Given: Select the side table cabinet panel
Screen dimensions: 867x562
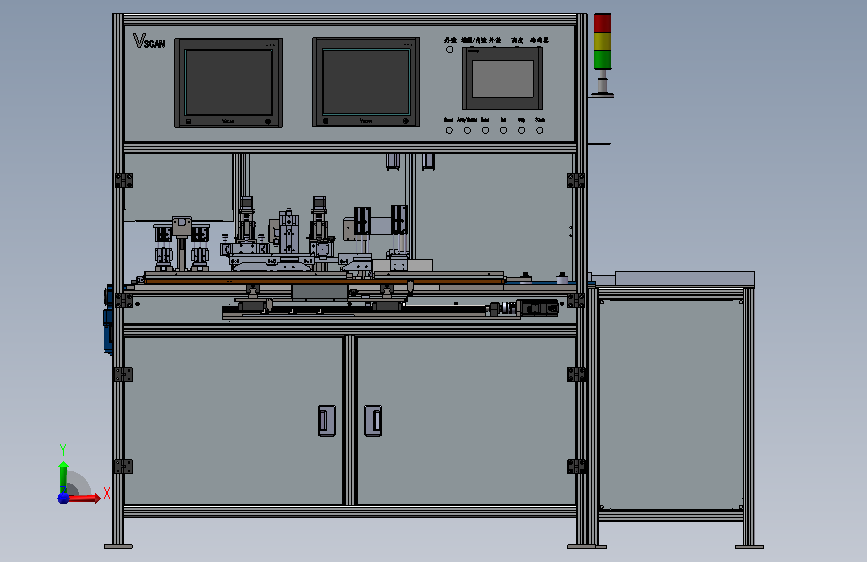Looking at the screenshot, I should pyautogui.click(x=671, y=404).
